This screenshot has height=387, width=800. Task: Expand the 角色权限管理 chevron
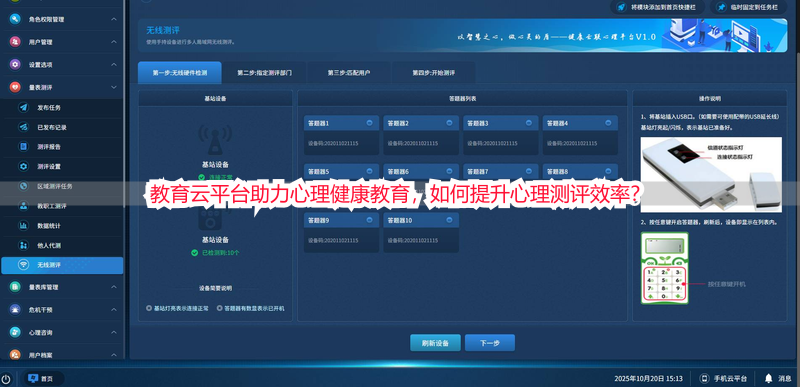114,19
